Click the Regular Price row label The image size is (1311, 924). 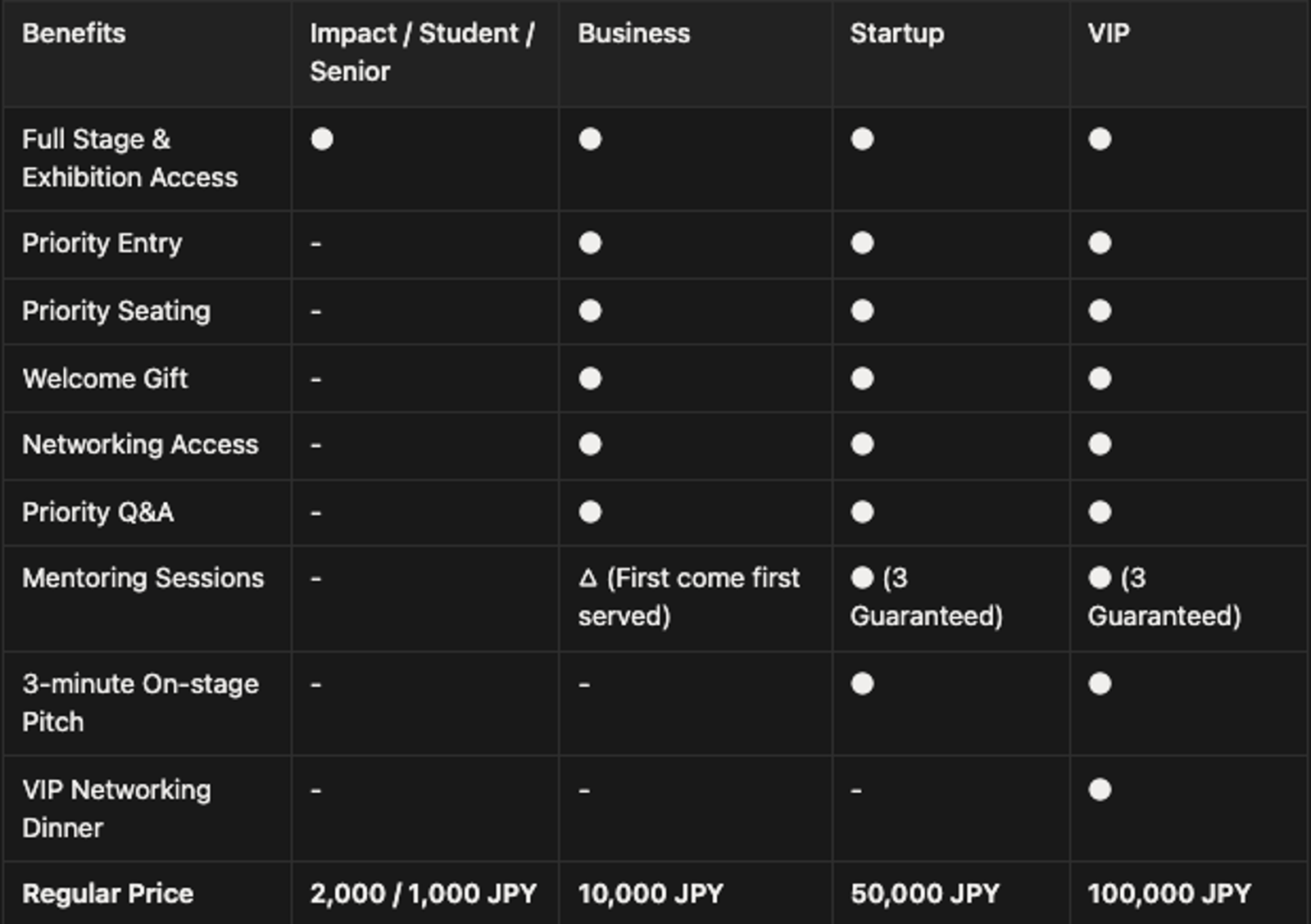[x=108, y=893]
